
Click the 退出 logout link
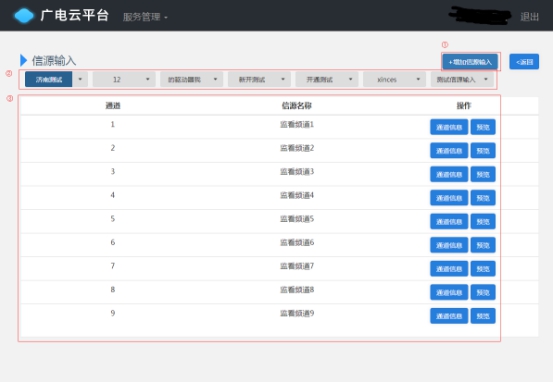pyautogui.click(x=529, y=17)
